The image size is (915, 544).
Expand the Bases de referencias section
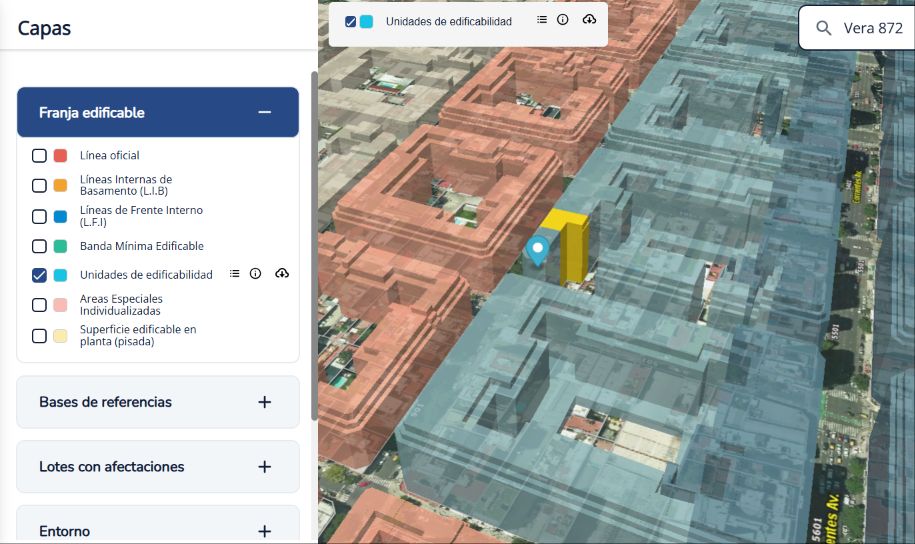click(x=158, y=402)
